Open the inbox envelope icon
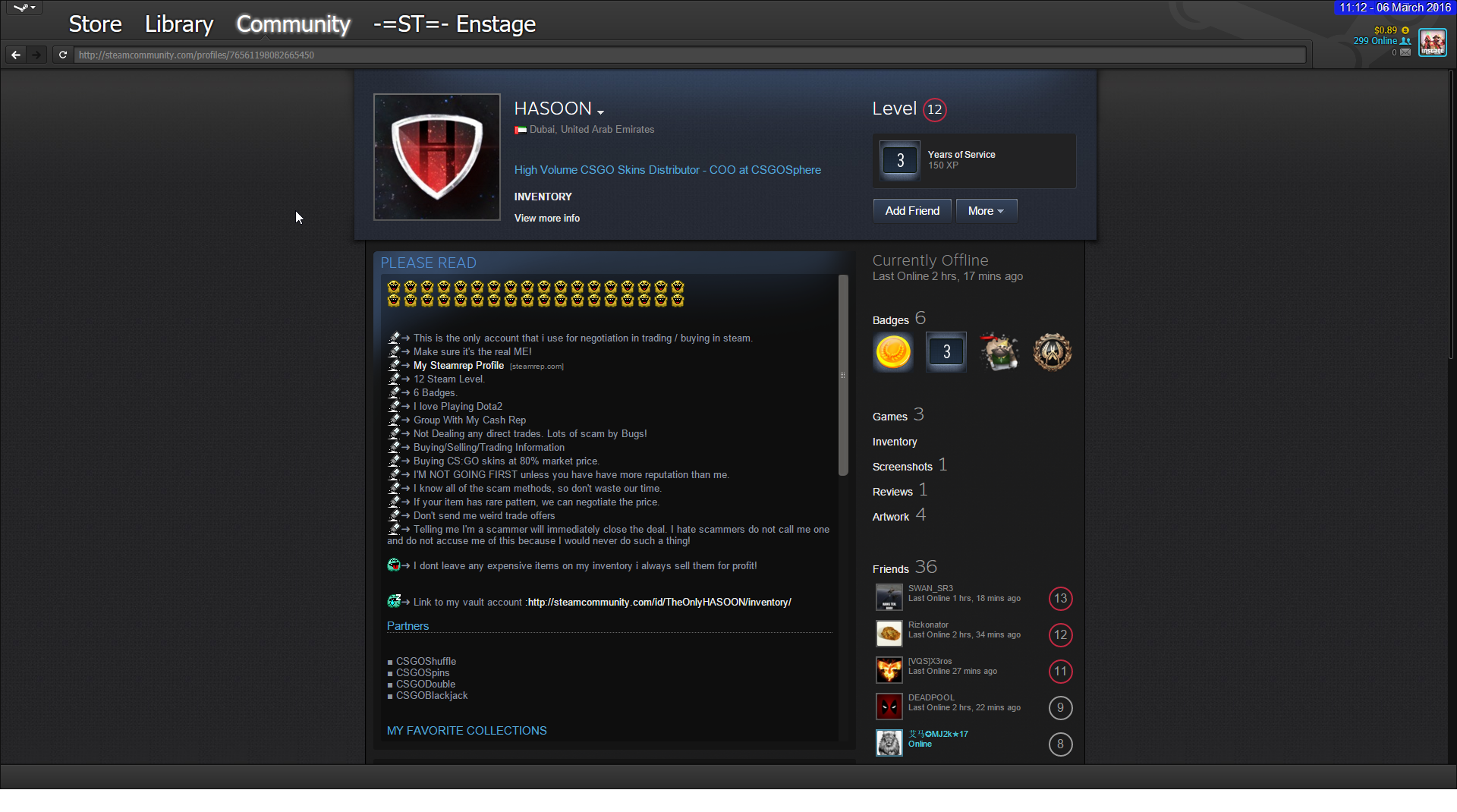This screenshot has height=812, width=1457. (x=1405, y=52)
